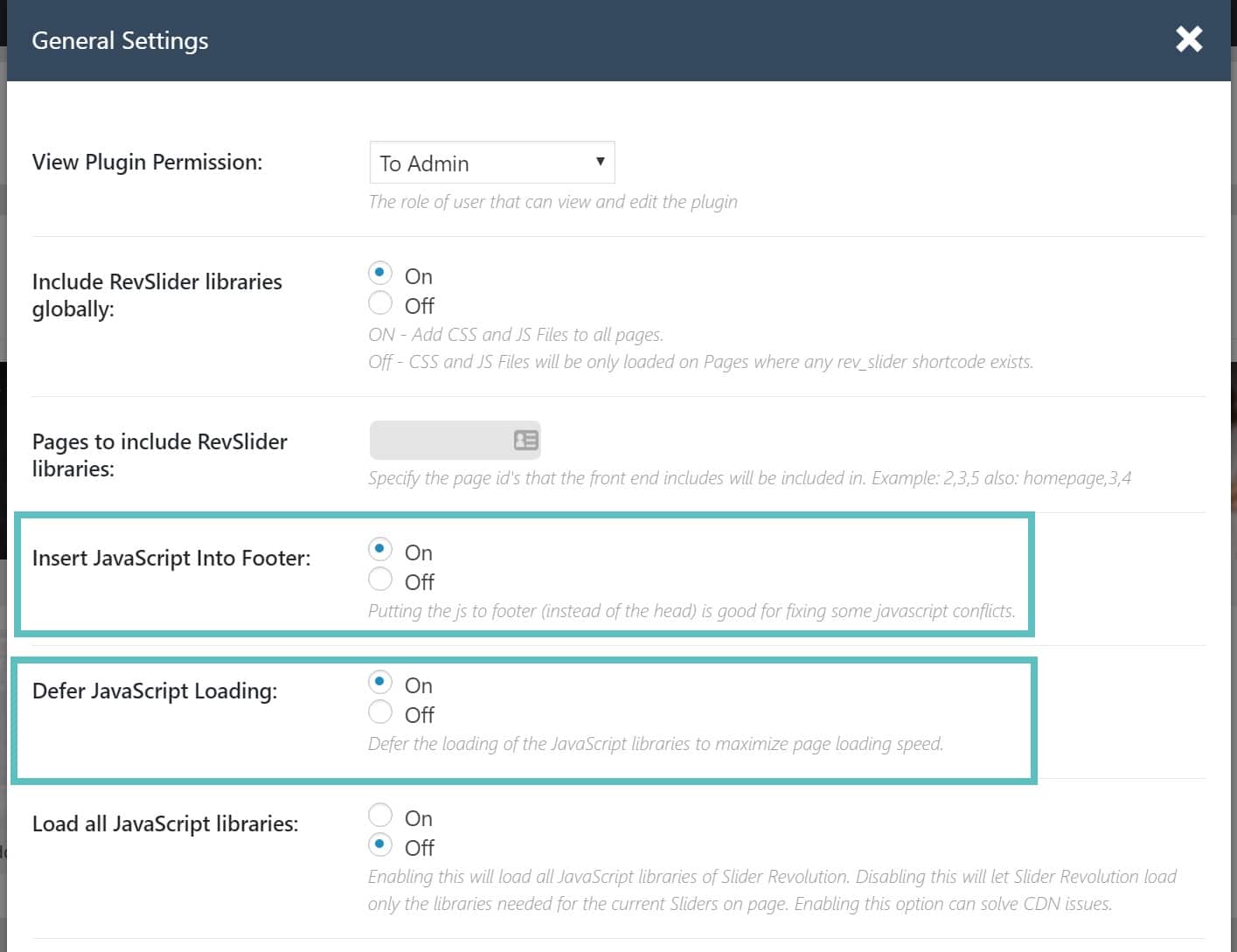Select Off for Load all JavaScript libraries

(380, 844)
